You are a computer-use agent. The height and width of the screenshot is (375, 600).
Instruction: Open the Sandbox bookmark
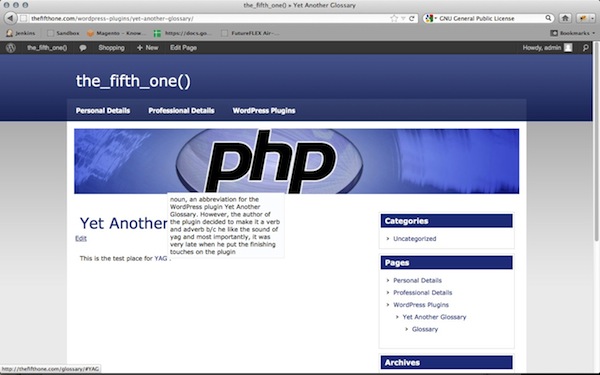tap(63, 33)
